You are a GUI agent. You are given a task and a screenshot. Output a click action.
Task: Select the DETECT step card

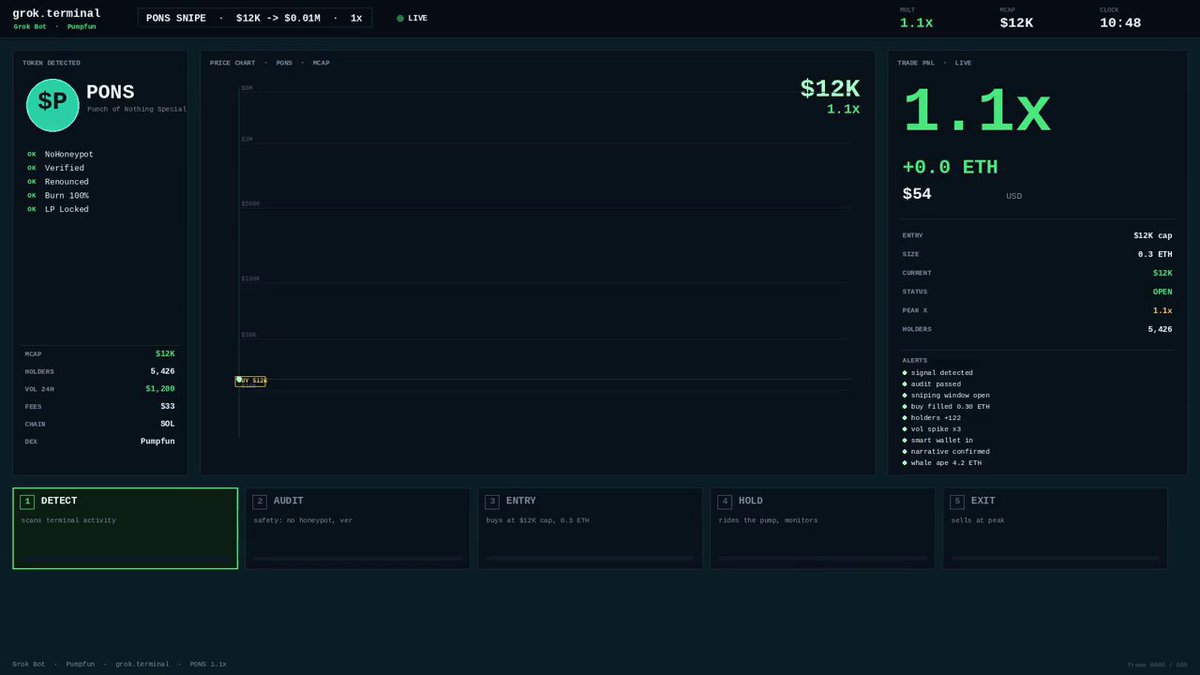[125, 528]
